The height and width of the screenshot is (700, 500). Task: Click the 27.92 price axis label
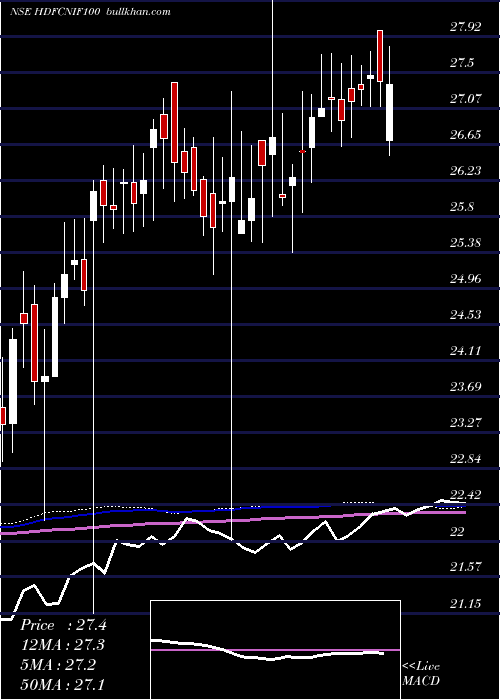[466, 27]
